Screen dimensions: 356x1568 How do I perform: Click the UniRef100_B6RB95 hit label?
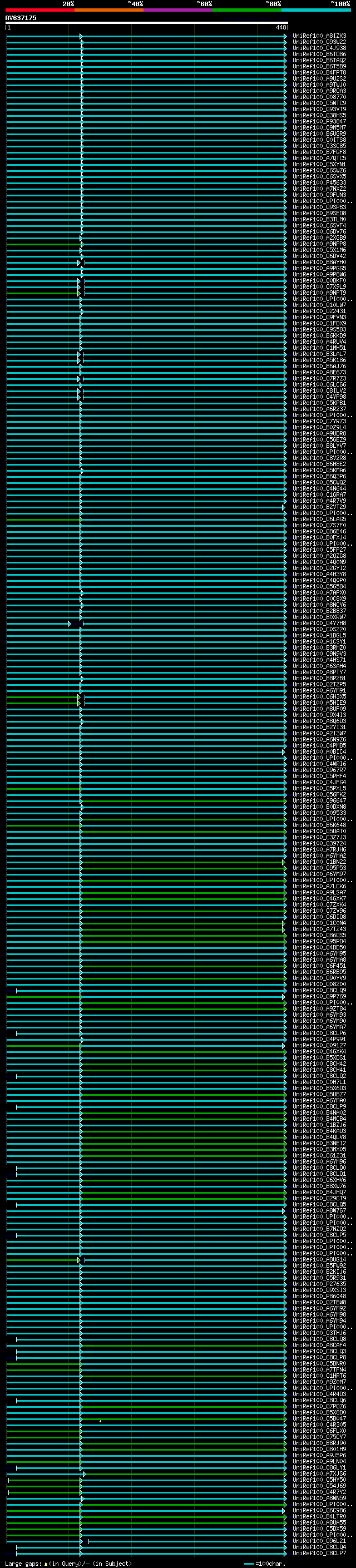click(x=319, y=972)
